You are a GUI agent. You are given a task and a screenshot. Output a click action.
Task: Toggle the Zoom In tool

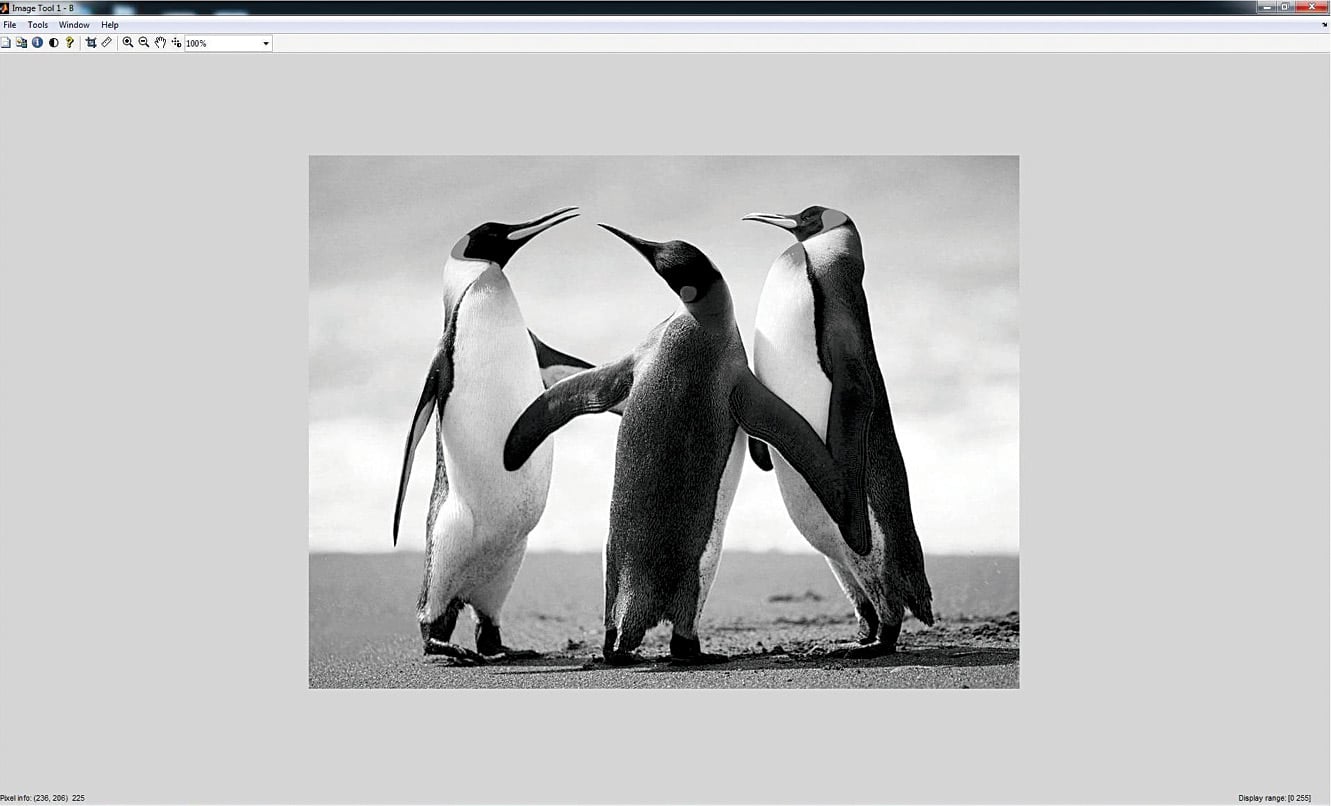point(128,42)
